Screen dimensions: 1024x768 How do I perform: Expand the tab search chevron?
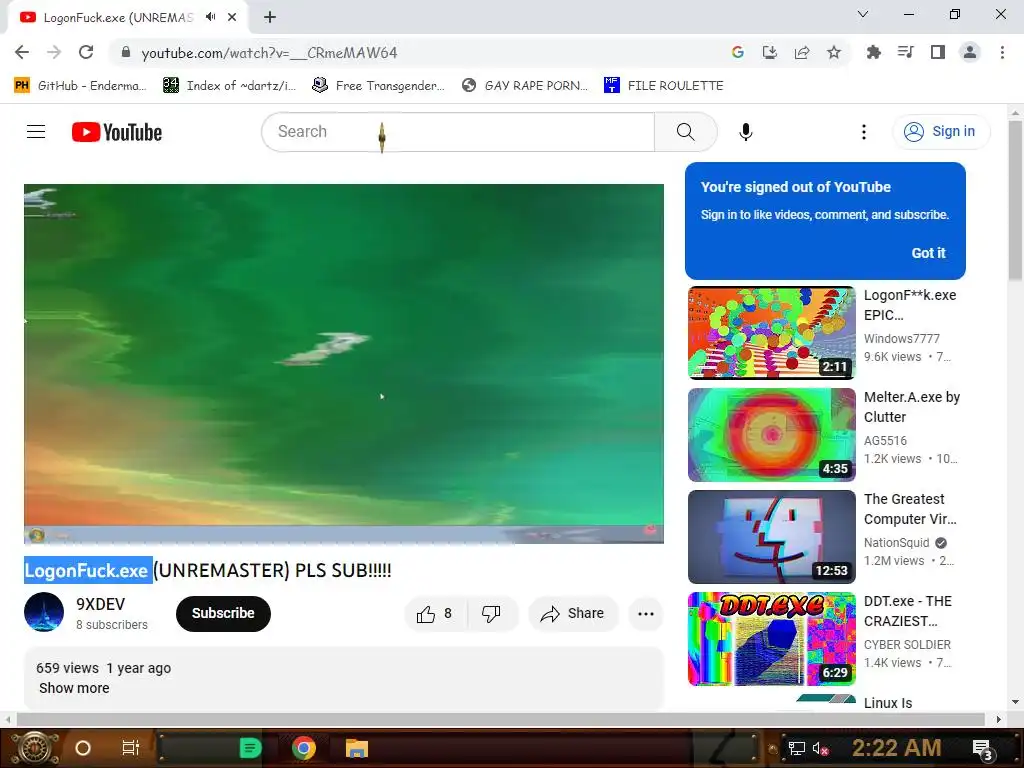[863, 14]
